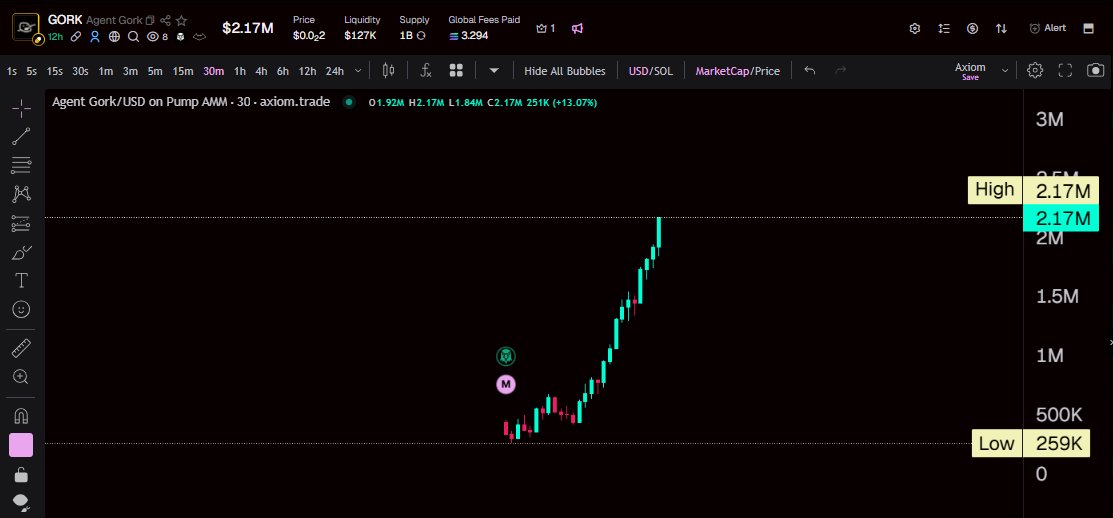
Task: Select the 5s timeframe
Action: [31, 71]
